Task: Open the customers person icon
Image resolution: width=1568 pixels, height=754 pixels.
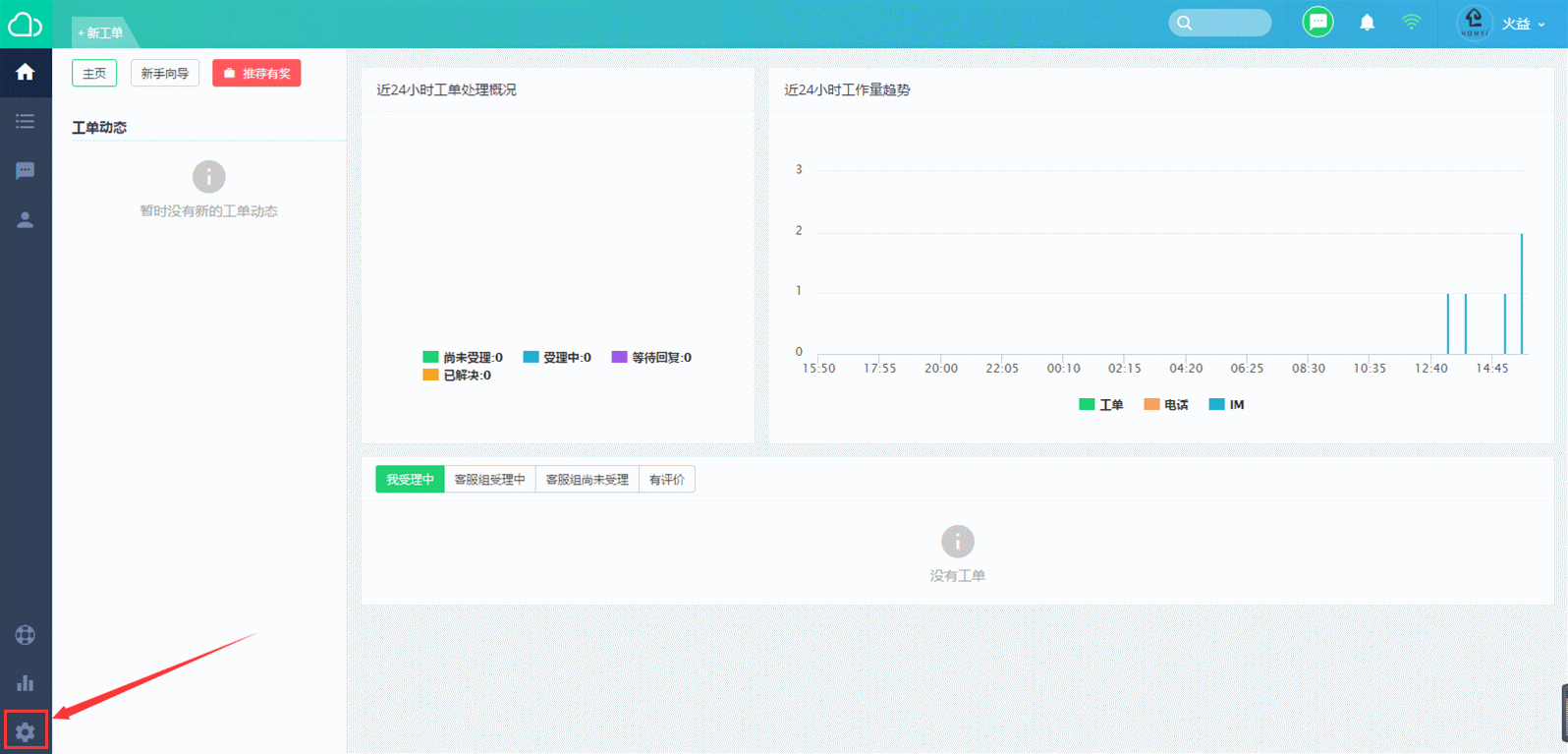Action: pos(26,220)
